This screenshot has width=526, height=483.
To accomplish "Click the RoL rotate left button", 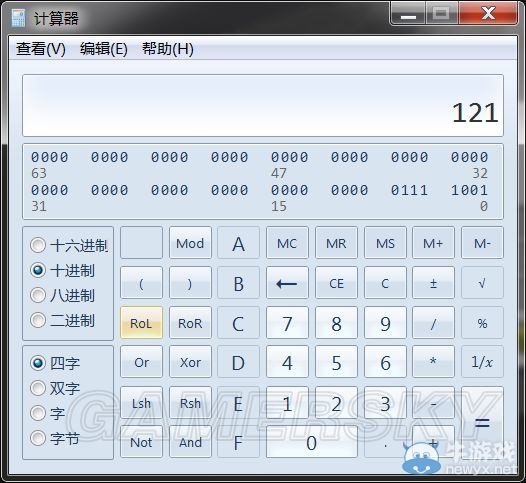I will [141, 322].
